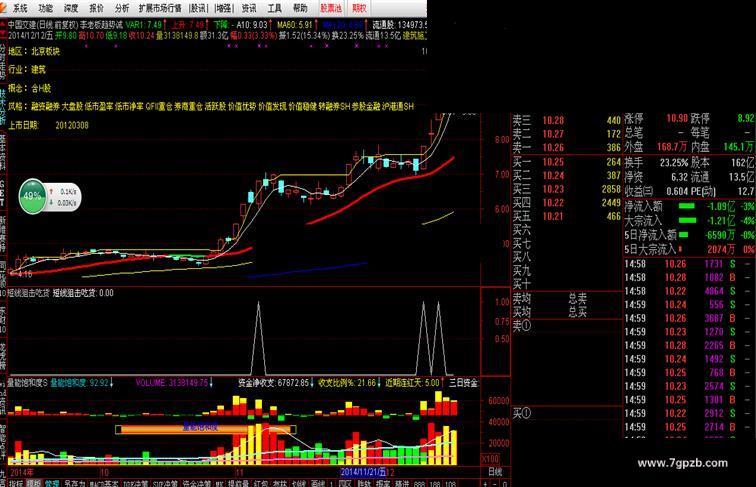Select the trade row with volume 3687
The width and height of the screenshot is (756, 487).
(689, 318)
